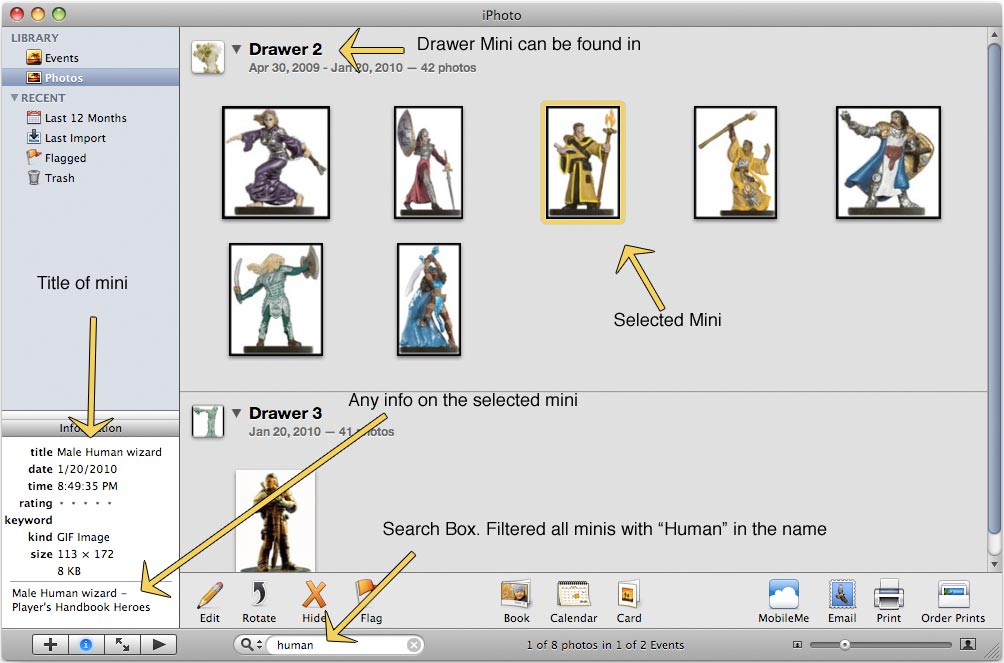Toggle the Information pane button
Screen dimensions: 1004x663
(86, 644)
